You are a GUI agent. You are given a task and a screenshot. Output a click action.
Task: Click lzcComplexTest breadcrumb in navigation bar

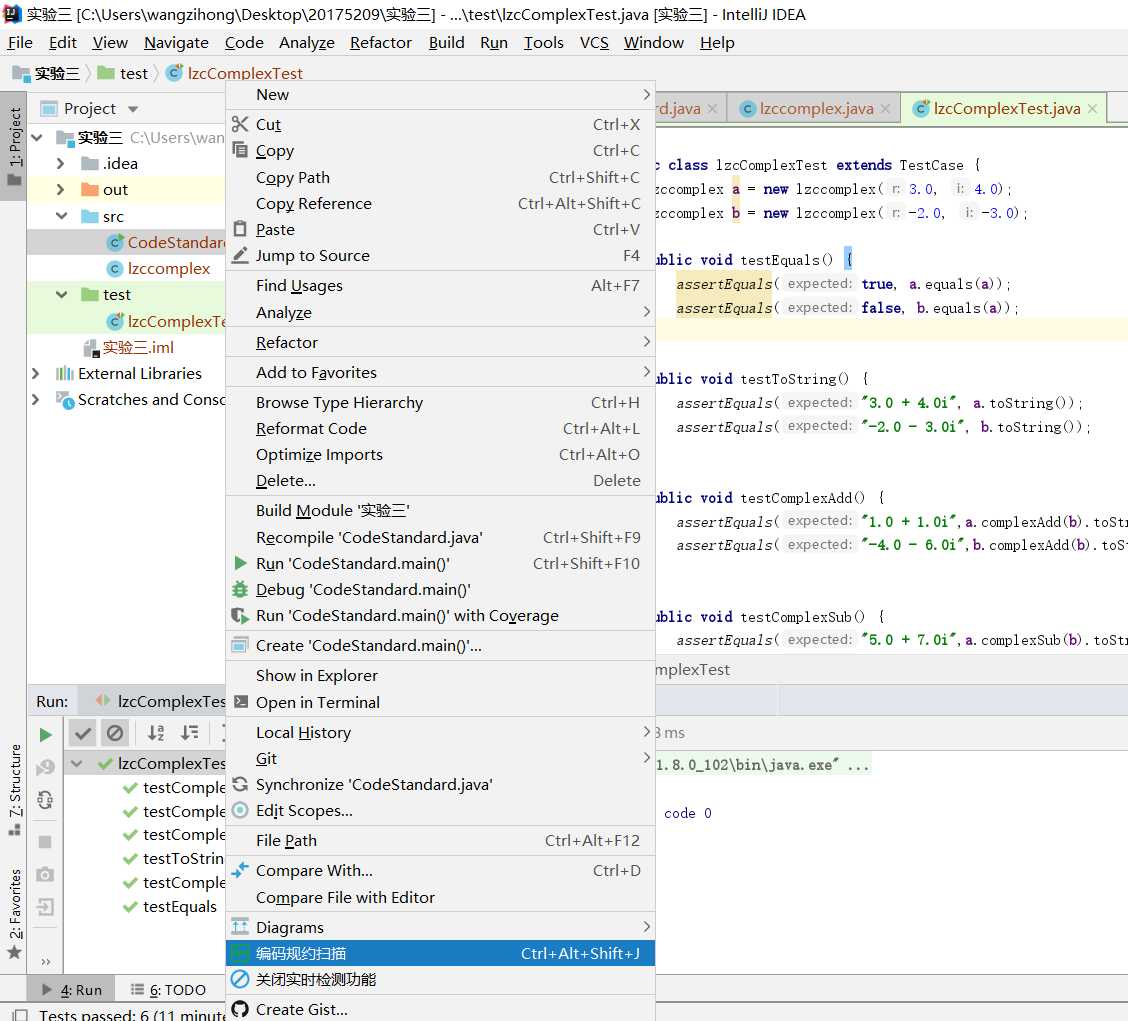[x=235, y=73]
